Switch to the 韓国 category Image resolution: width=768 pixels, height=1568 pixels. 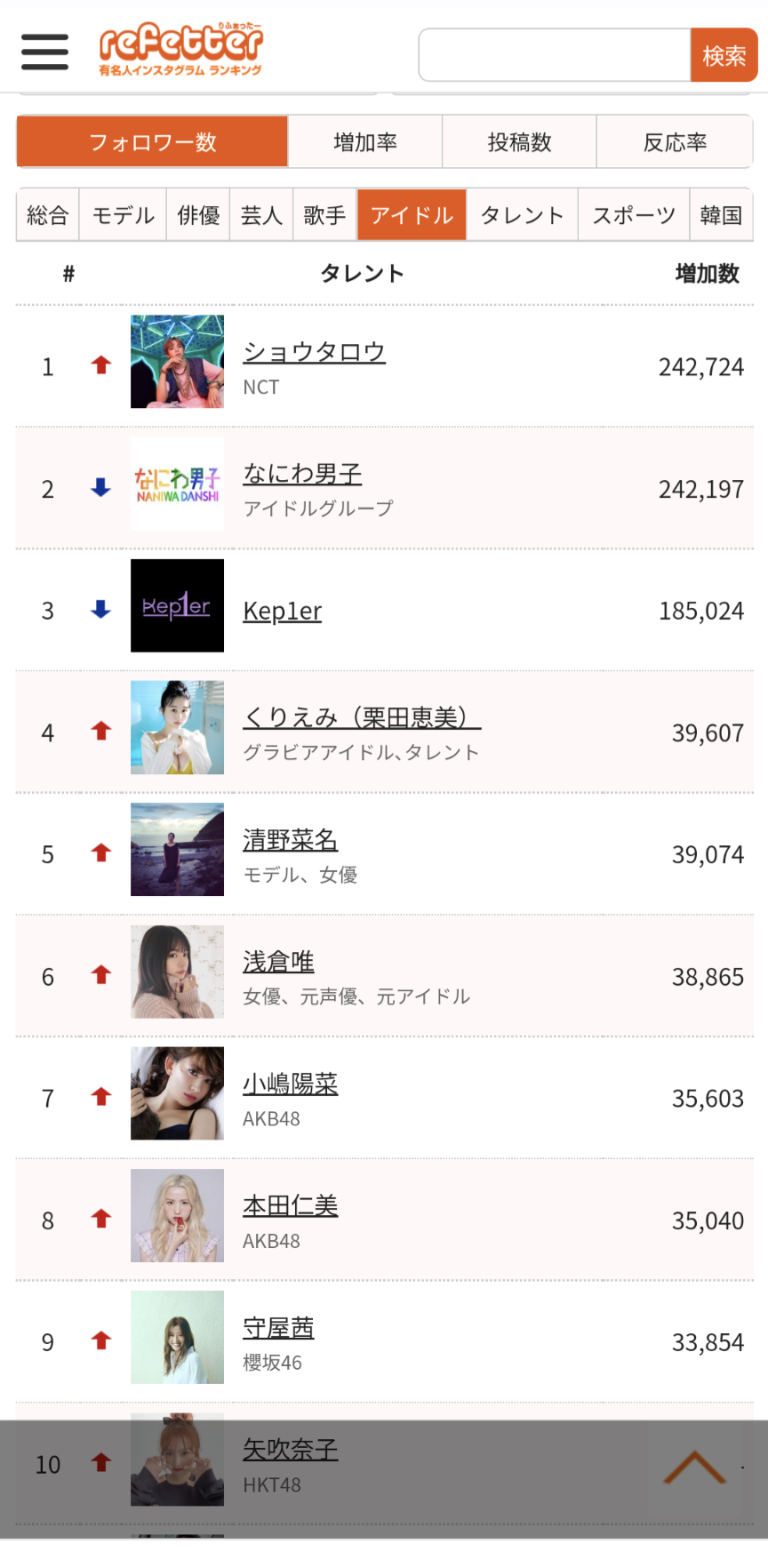[x=721, y=215]
